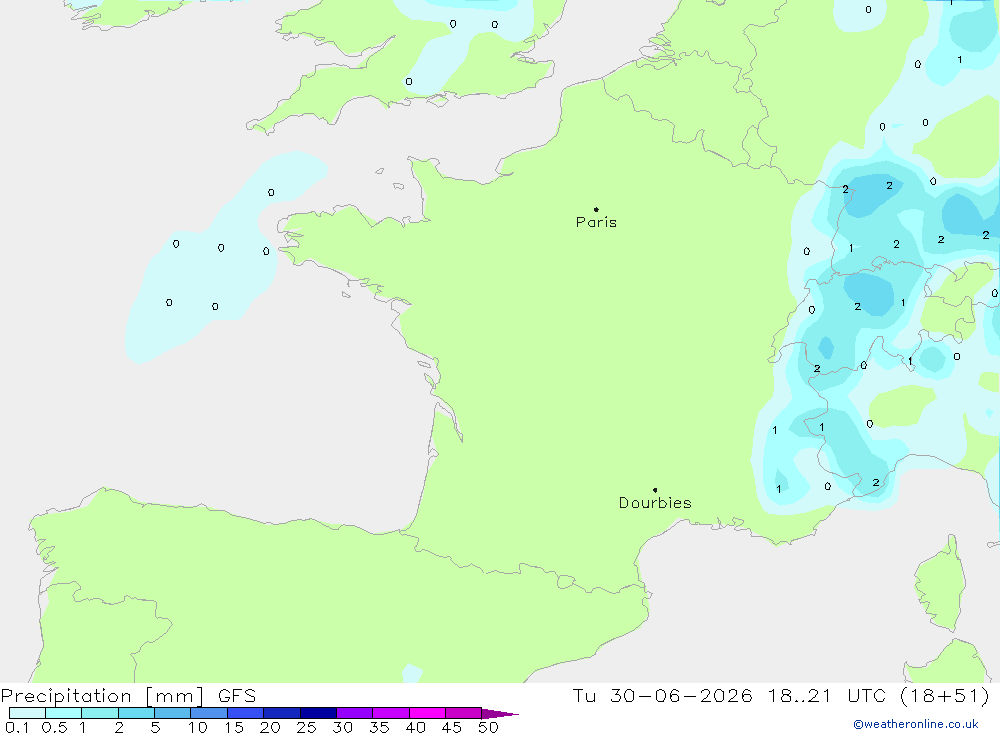Click the legend scale label '0.5'

coord(54,727)
